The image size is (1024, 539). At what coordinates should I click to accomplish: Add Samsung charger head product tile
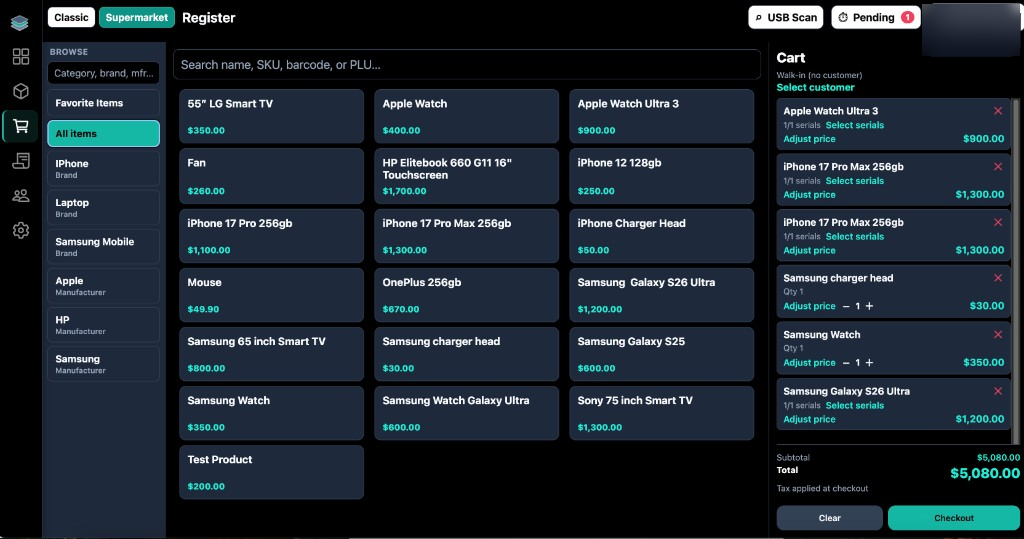[x=466, y=354]
